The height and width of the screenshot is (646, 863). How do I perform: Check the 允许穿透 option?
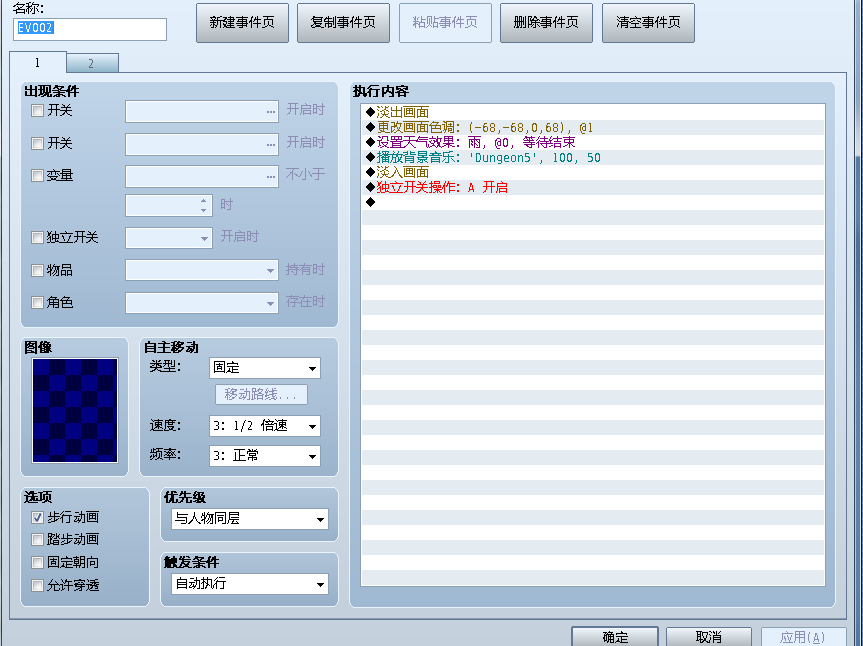pyautogui.click(x=37, y=585)
